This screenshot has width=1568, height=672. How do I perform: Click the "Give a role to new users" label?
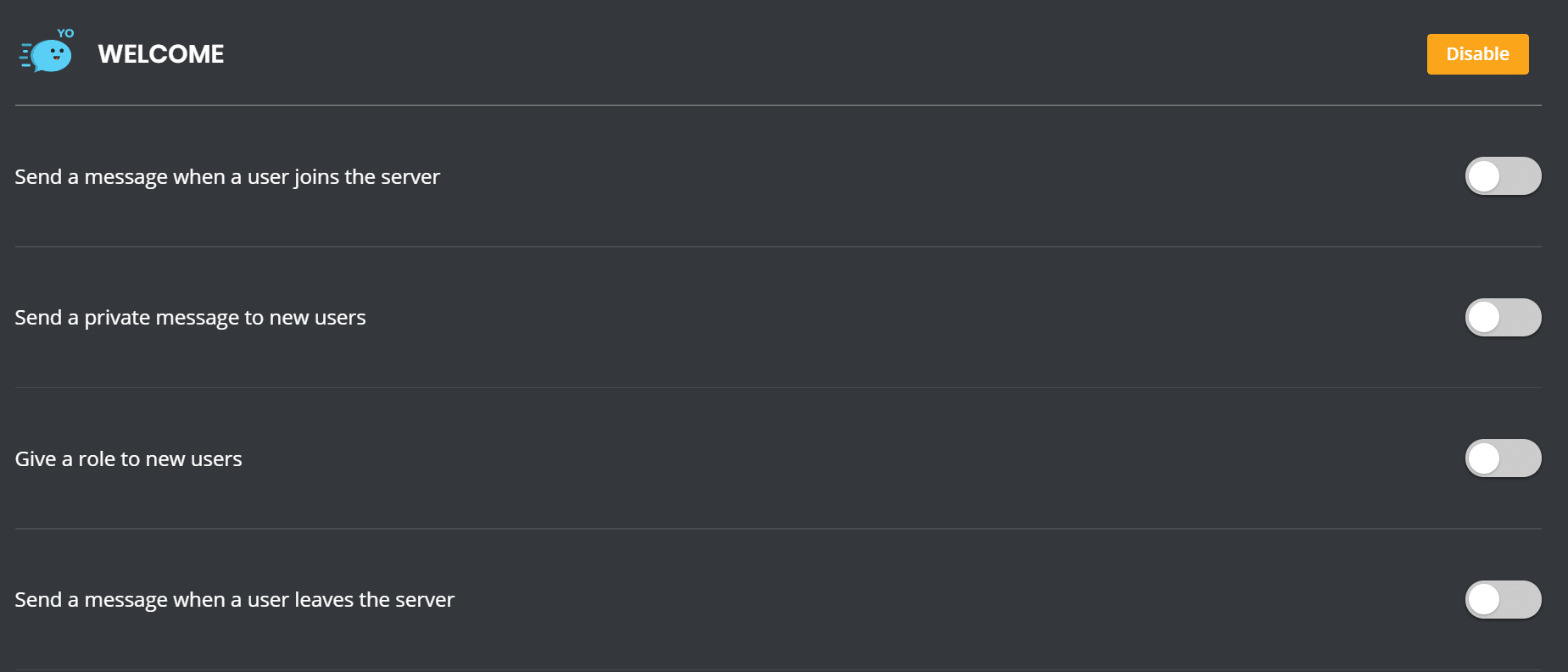click(x=128, y=459)
